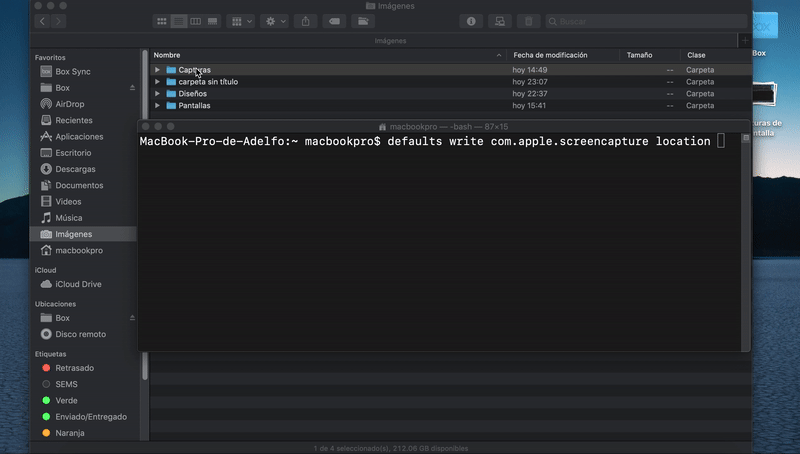Open Box Sync in sidebar
This screenshot has width=800, height=454.
click(72, 71)
